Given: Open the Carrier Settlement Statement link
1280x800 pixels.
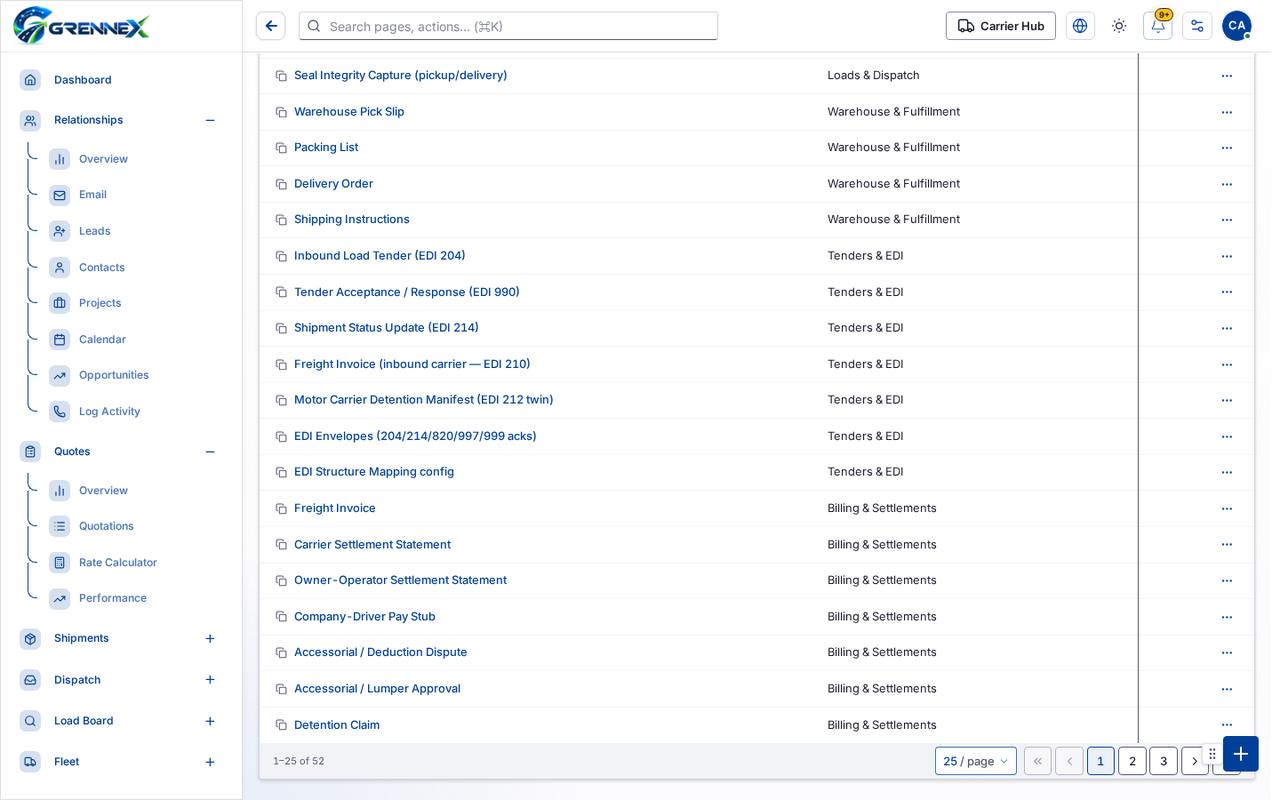Looking at the screenshot, I should coord(372,544).
